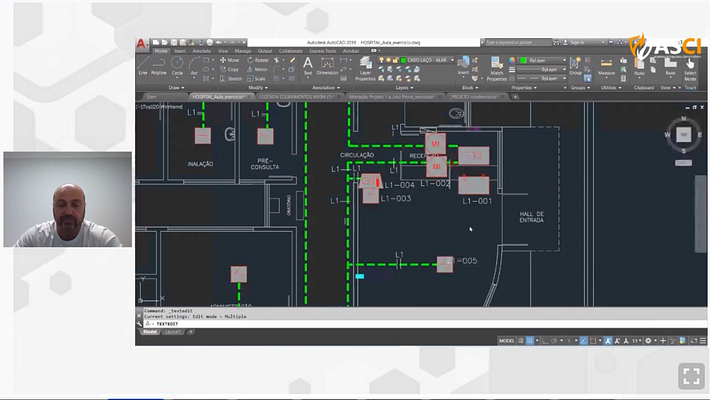Toggle object snap square icon
The width and height of the screenshot is (710, 400).
[593, 341]
